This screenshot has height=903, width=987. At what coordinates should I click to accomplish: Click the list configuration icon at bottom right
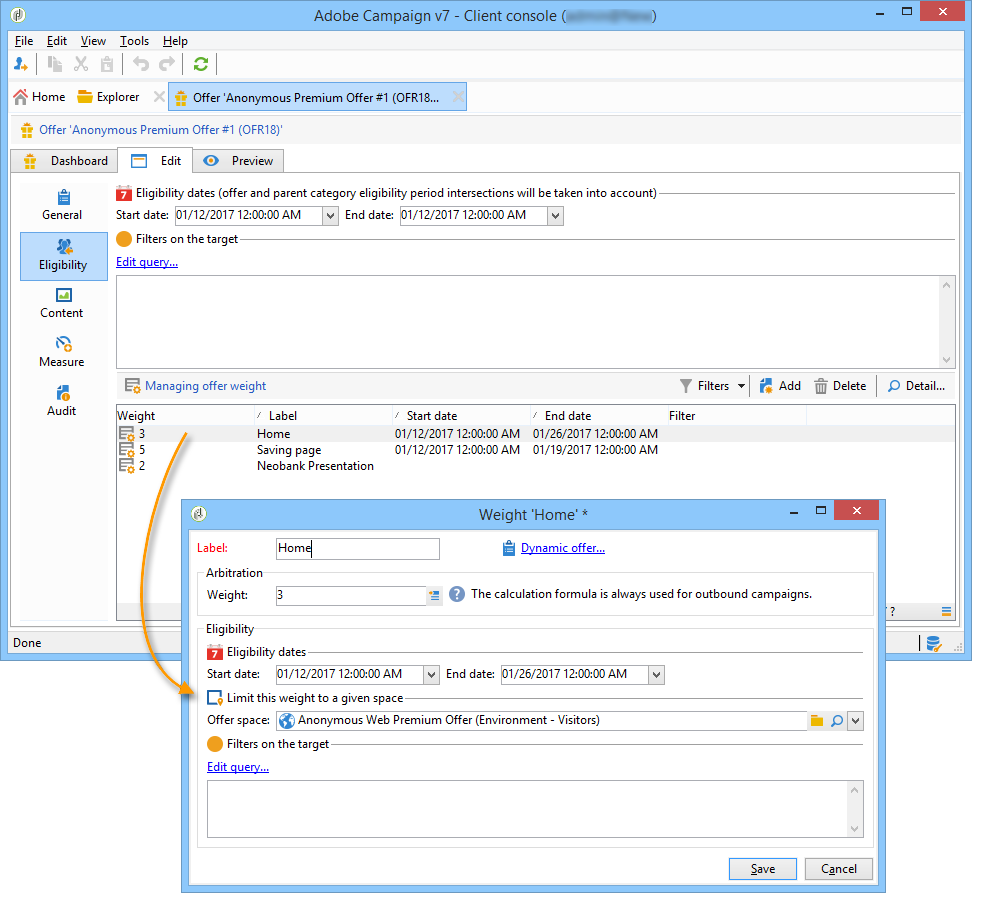tap(946, 612)
